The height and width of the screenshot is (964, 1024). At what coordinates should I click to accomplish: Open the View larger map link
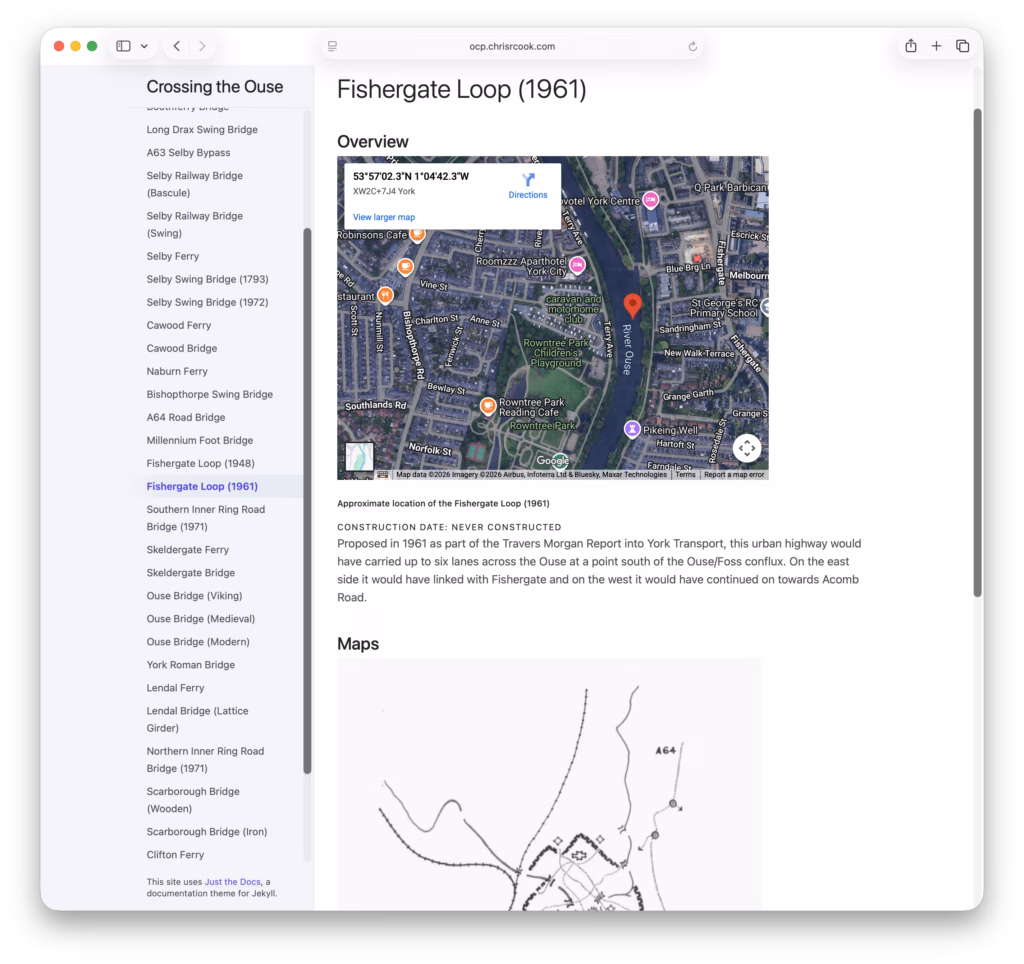(384, 217)
